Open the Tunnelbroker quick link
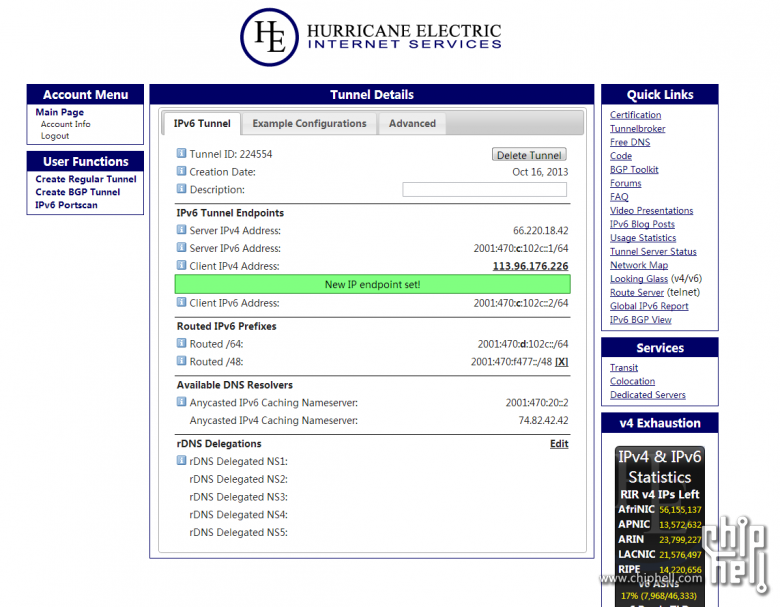 [x=637, y=129]
